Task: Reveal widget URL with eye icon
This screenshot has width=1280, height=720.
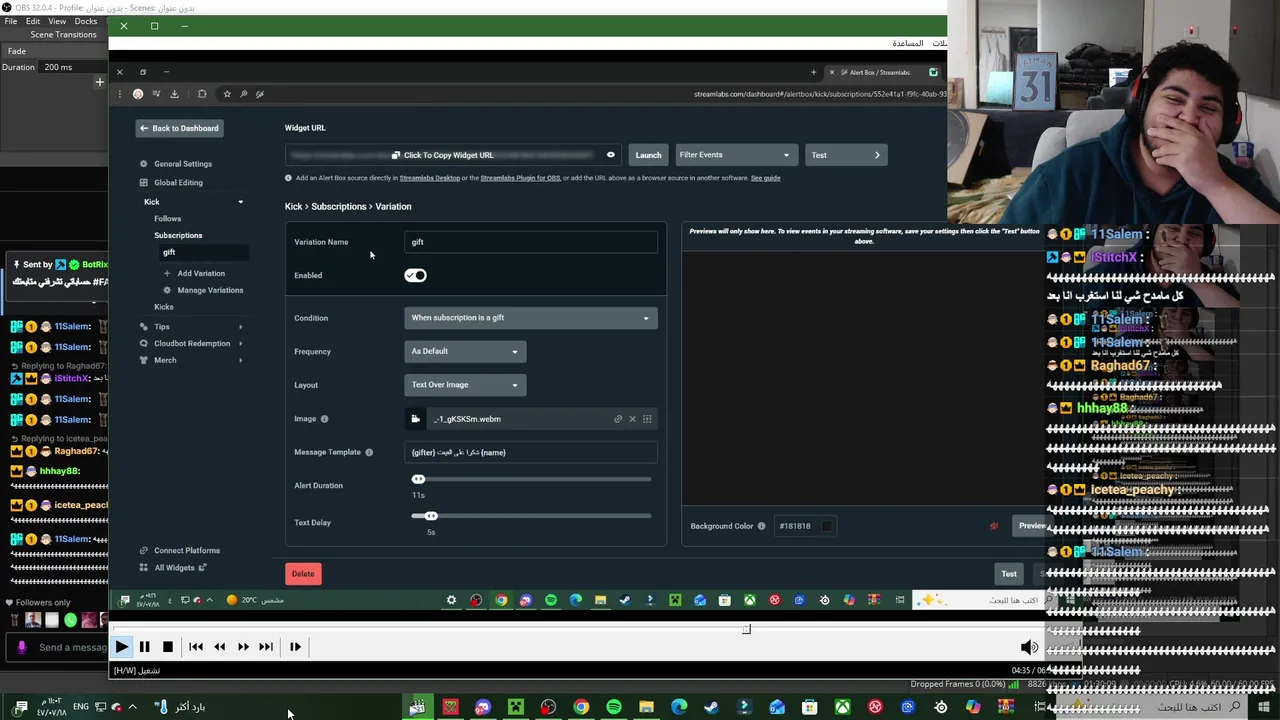Action: point(611,155)
